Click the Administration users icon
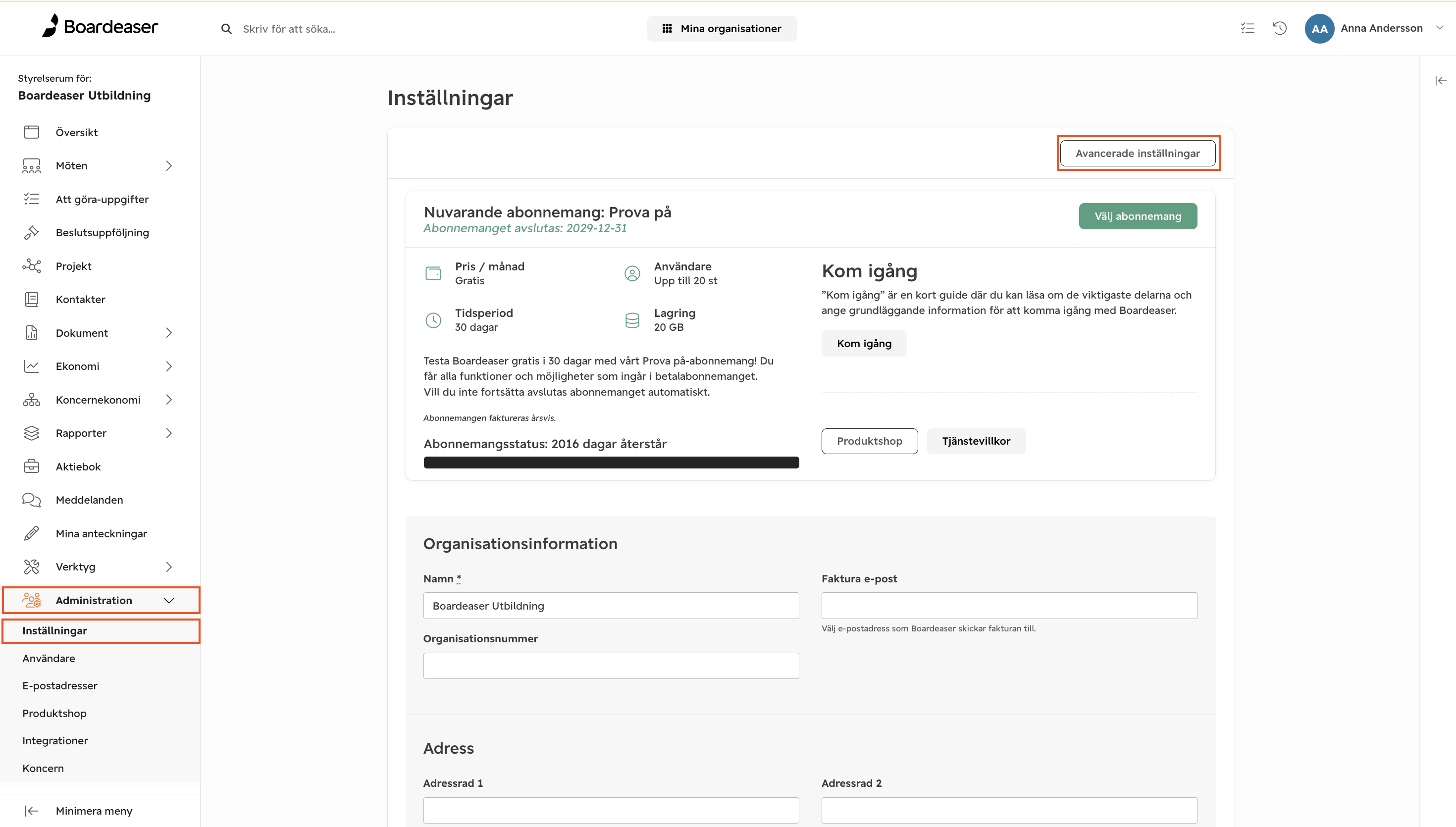This screenshot has width=1456, height=827. [32, 600]
